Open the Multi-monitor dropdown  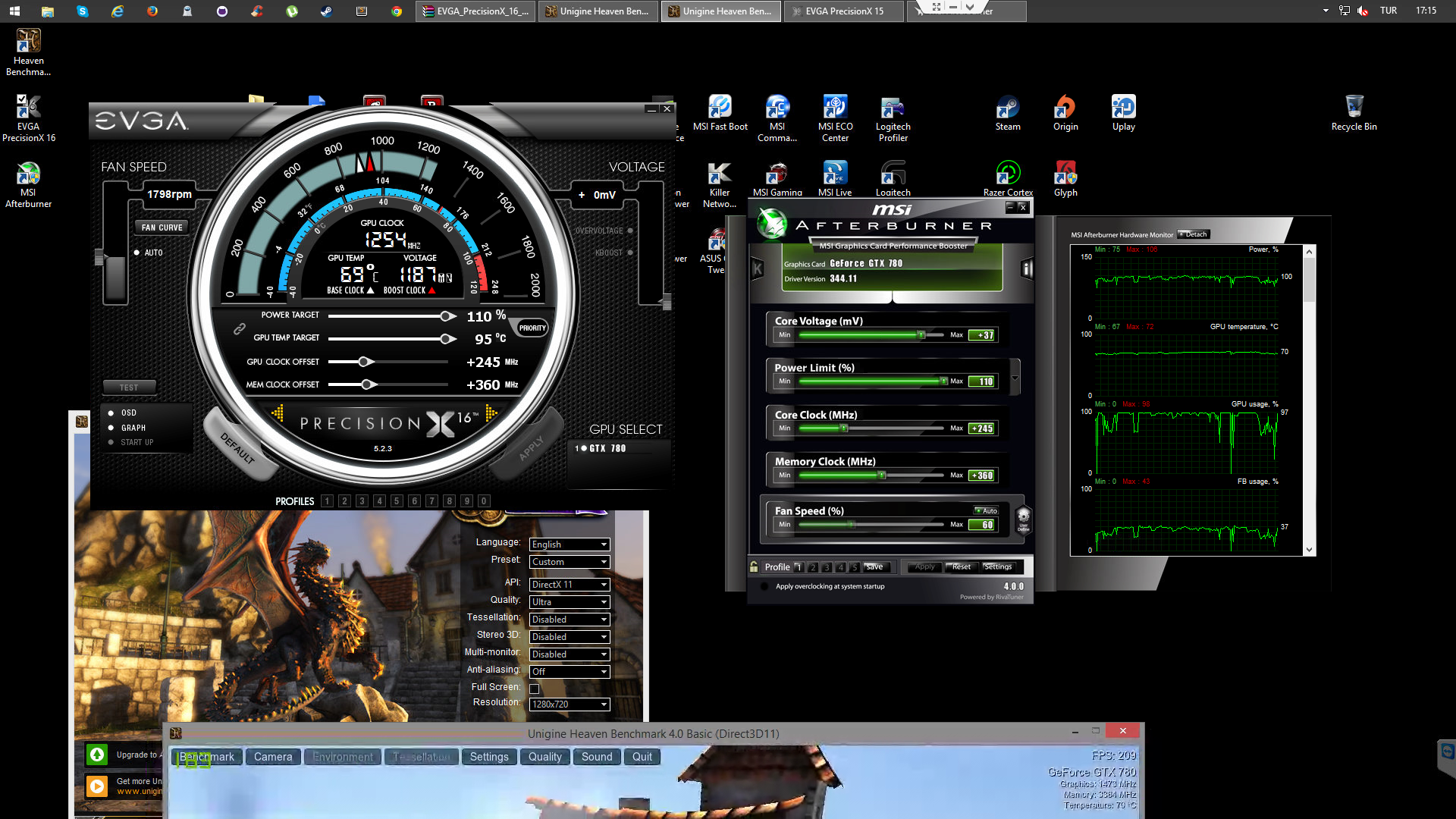[570, 654]
